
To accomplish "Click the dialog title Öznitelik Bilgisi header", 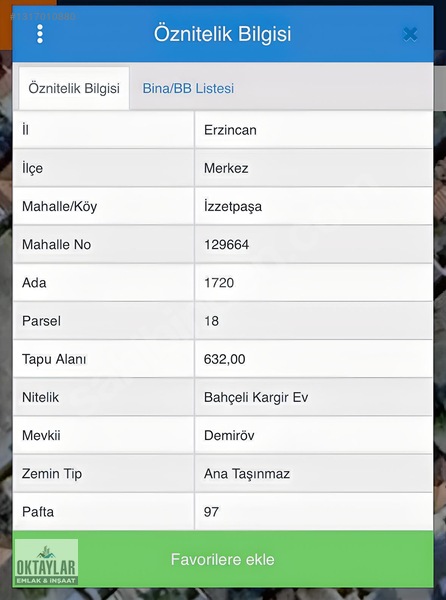I will [x=222, y=34].
